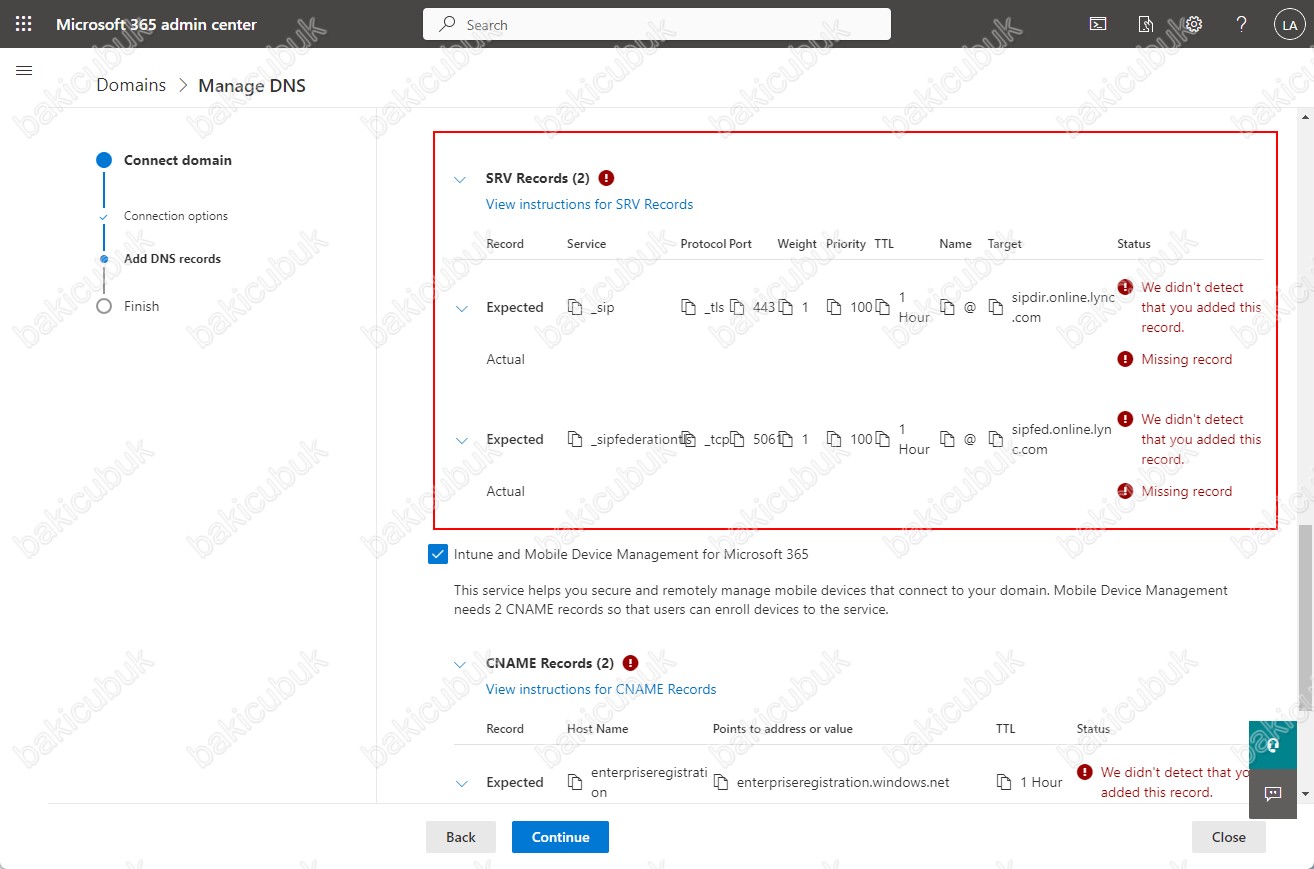1314x869 pixels.
Task: Collapse the CNAME Records section
Action: [x=460, y=664]
